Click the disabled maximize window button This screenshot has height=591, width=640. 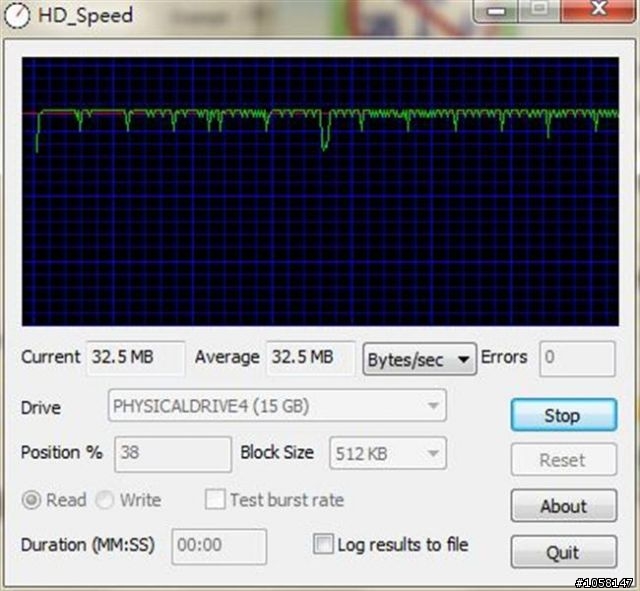540,11
